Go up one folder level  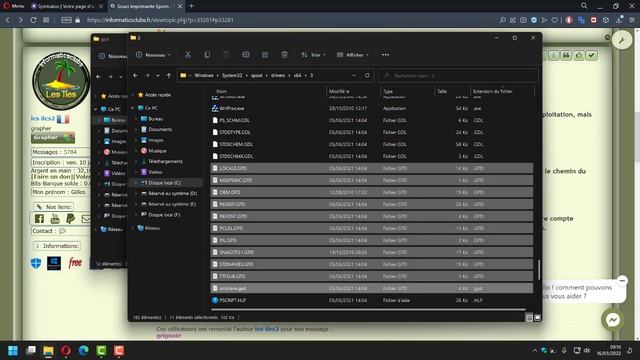[x=169, y=76]
